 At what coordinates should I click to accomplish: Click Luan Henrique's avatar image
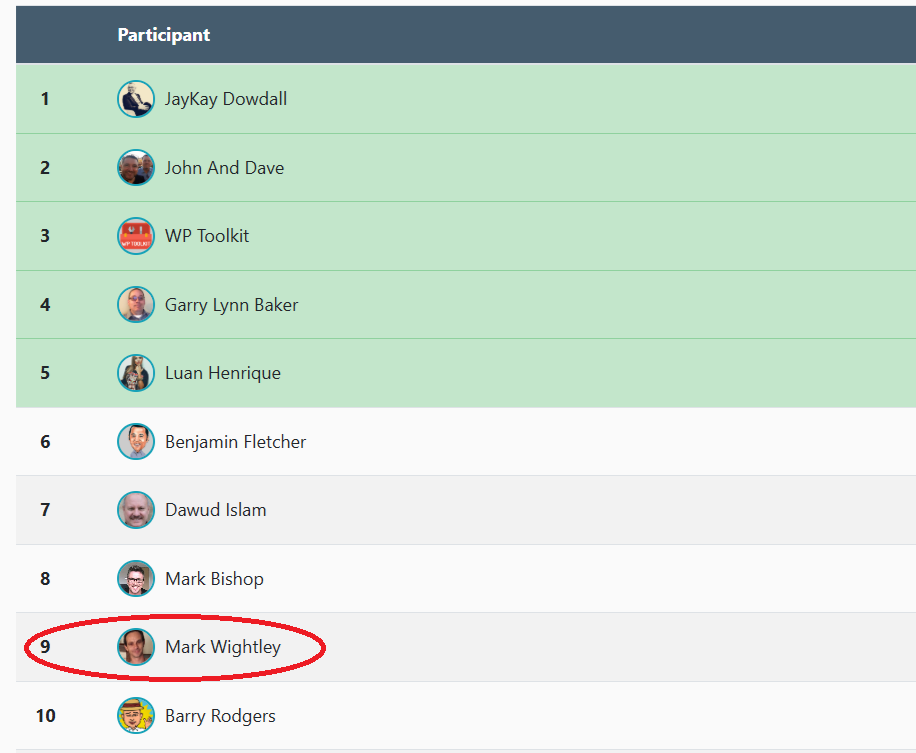coord(136,373)
